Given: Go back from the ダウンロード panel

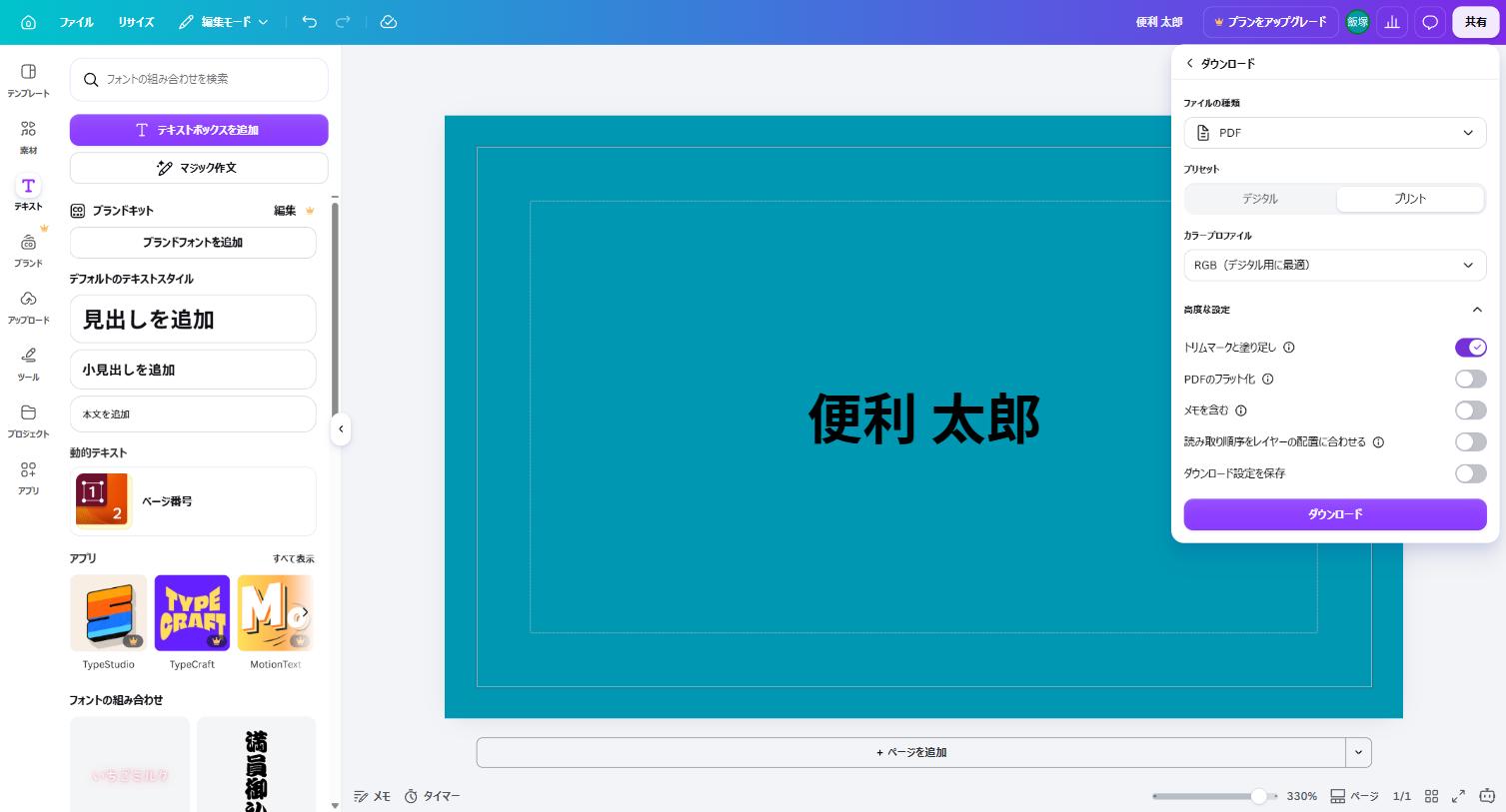Looking at the screenshot, I should click(1189, 63).
